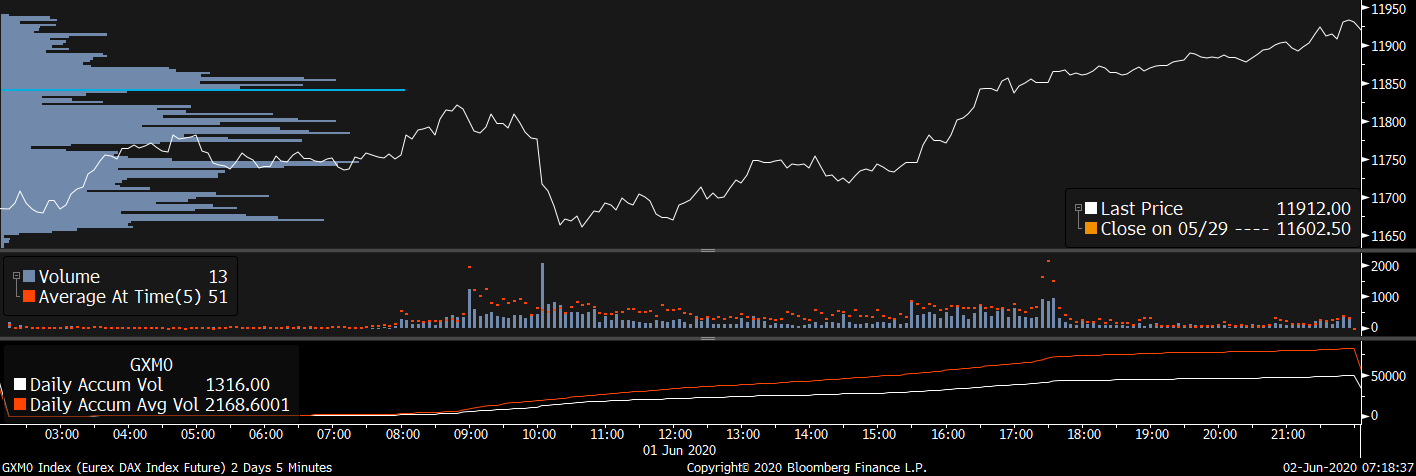Click the 12:00 time axis label
The image size is (1416, 476).
675,435
